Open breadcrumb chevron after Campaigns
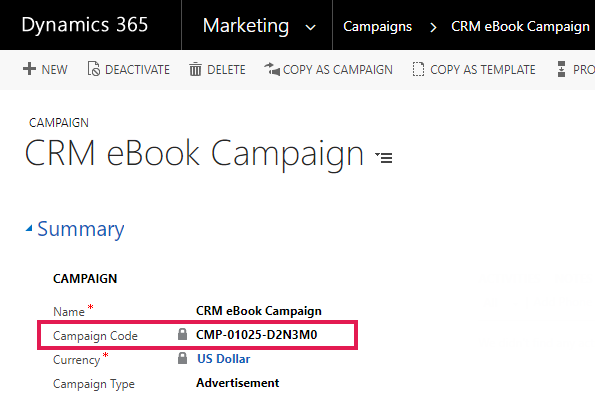 tap(433, 27)
